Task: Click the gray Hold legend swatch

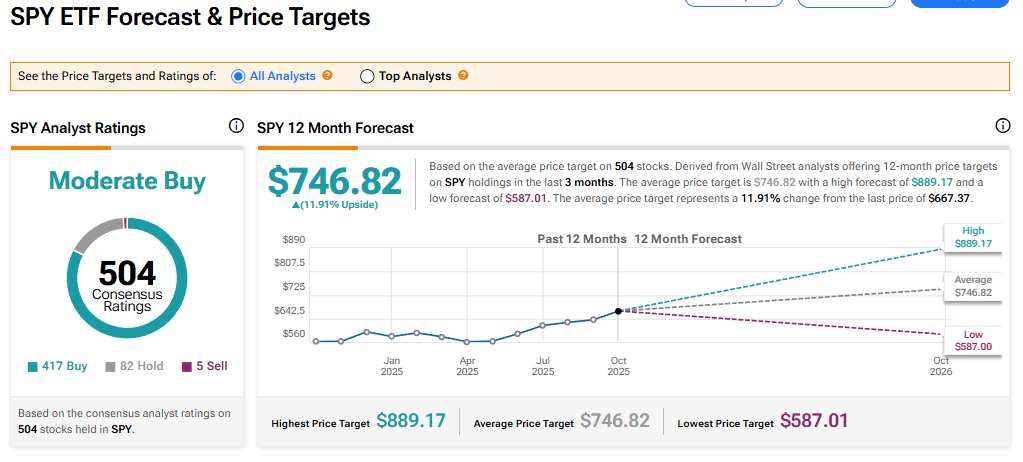Action: pos(110,367)
